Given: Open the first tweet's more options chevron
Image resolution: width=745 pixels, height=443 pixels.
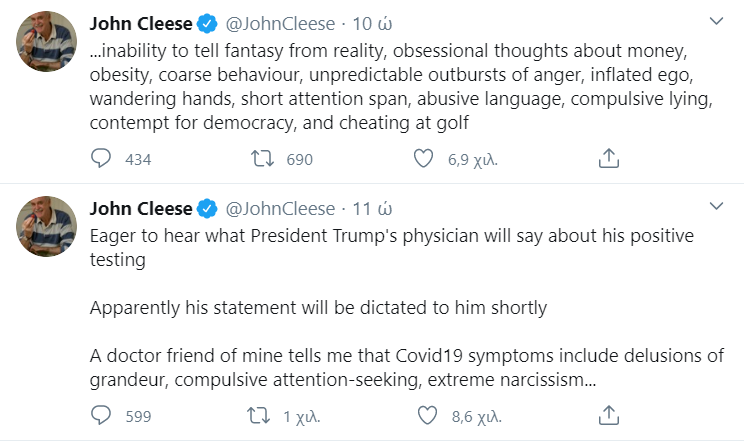Looking at the screenshot, I should click(x=715, y=21).
